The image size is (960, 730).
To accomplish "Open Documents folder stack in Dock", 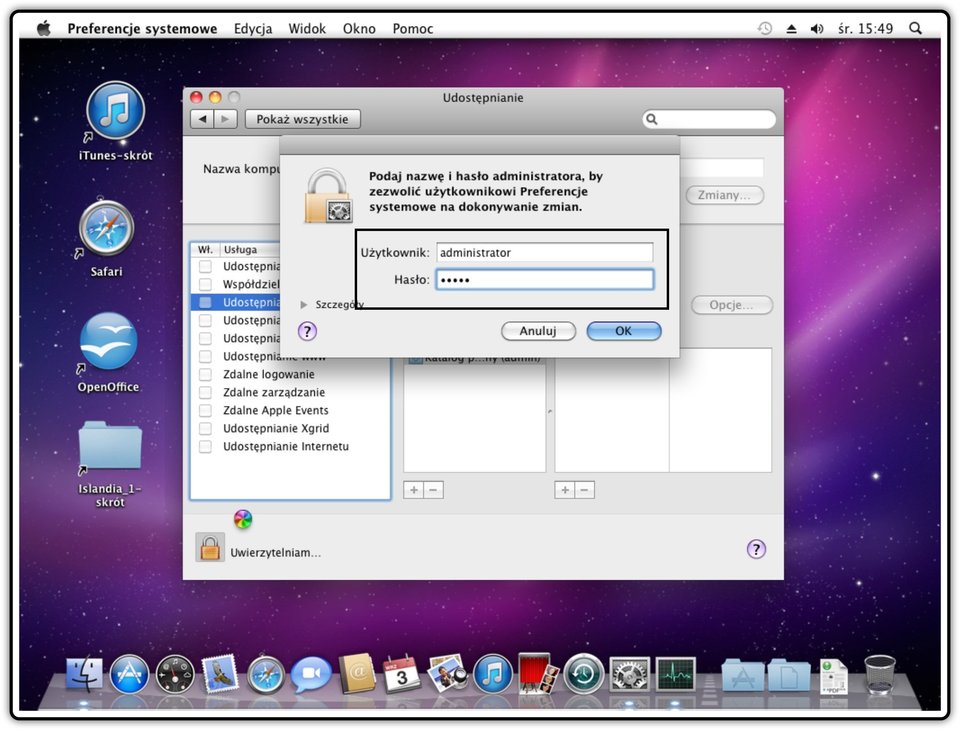I will pos(789,675).
